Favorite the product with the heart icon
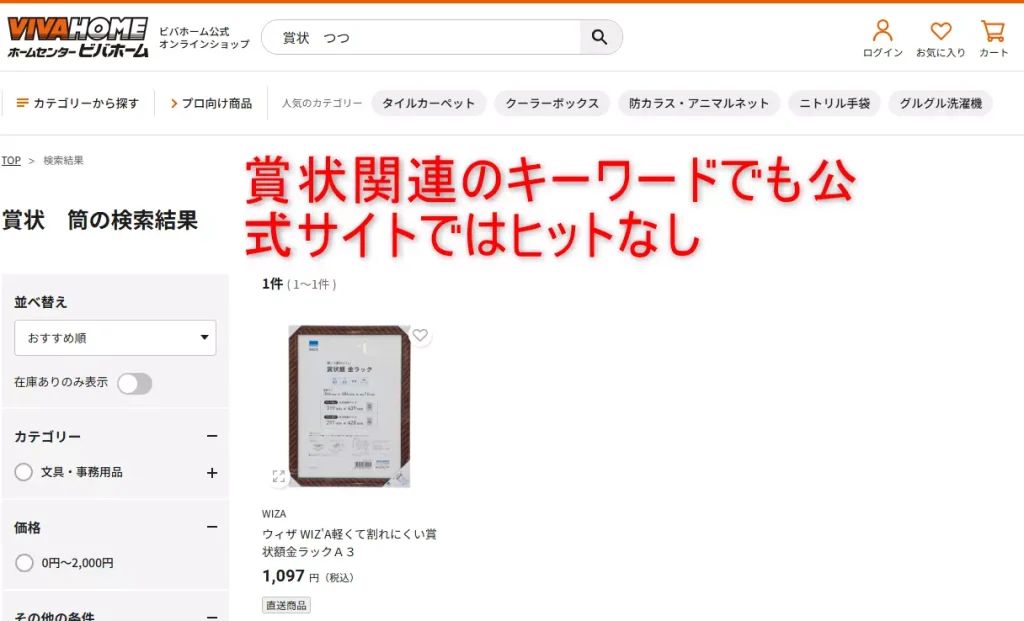 pos(420,336)
